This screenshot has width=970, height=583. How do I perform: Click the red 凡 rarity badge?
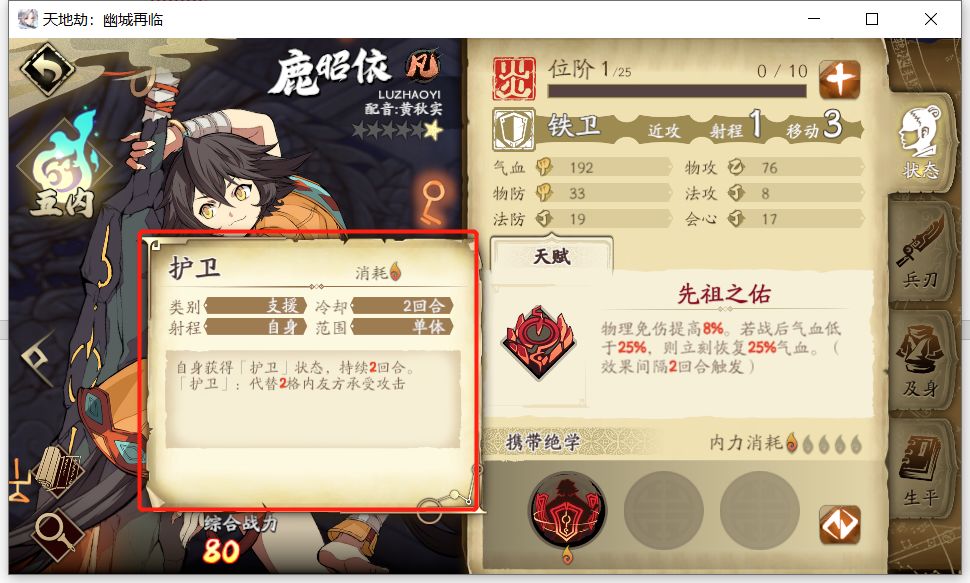click(422, 66)
